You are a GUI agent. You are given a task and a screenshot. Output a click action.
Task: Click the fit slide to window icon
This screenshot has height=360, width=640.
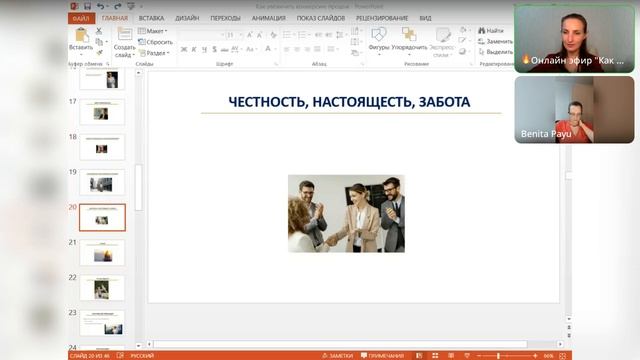point(563,356)
